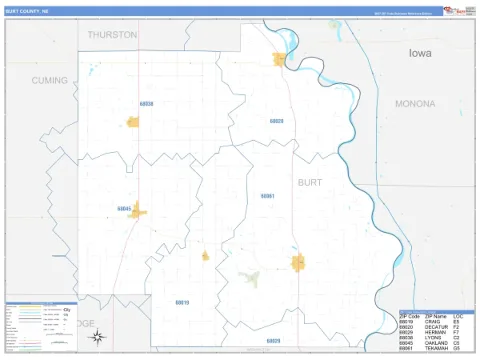The width and height of the screenshot is (480, 360).
Task: Click the green park area near Tekamah
Action: point(250,279)
